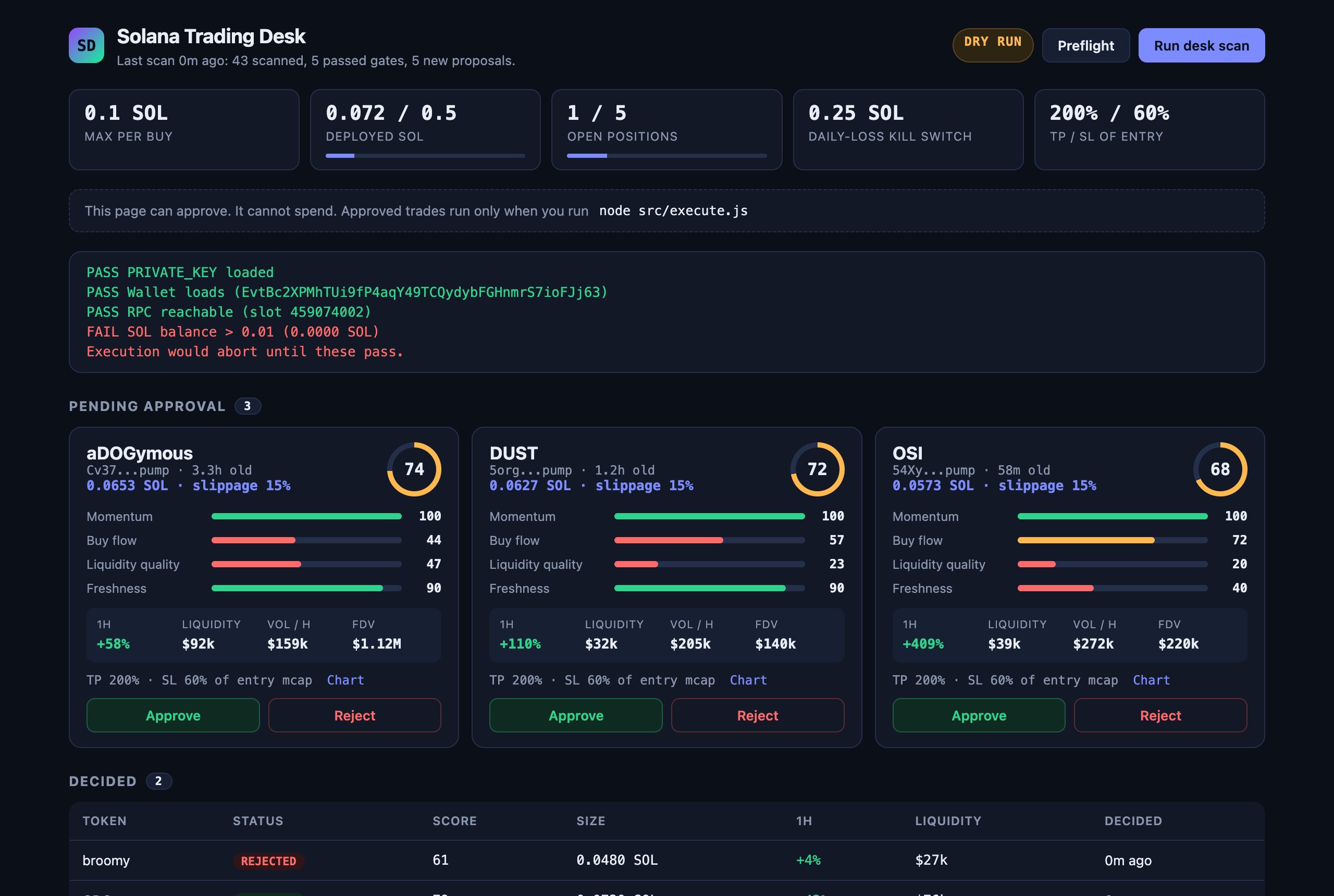Click the 0.1 SOL max per buy card
Image resolution: width=1334 pixels, height=896 pixels.
pyautogui.click(x=184, y=129)
